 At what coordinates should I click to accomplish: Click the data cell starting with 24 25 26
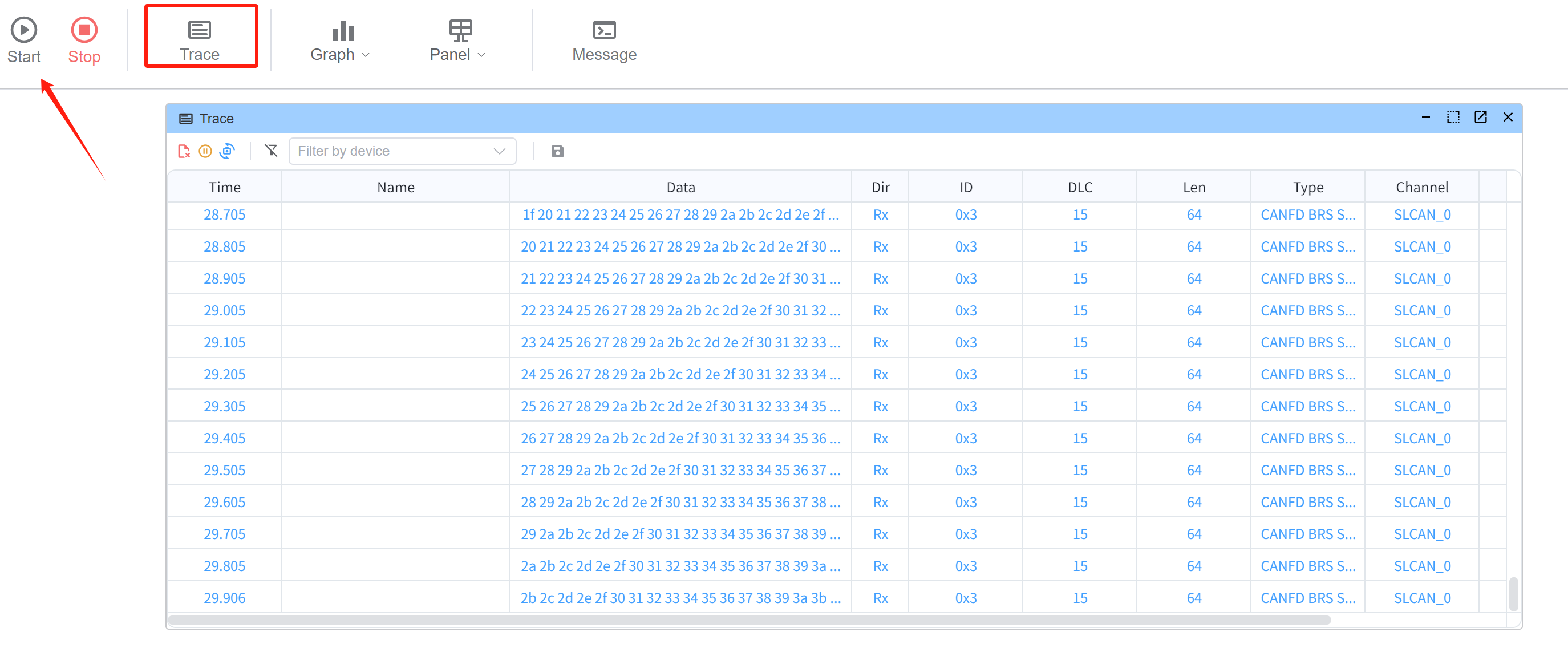tap(680, 374)
